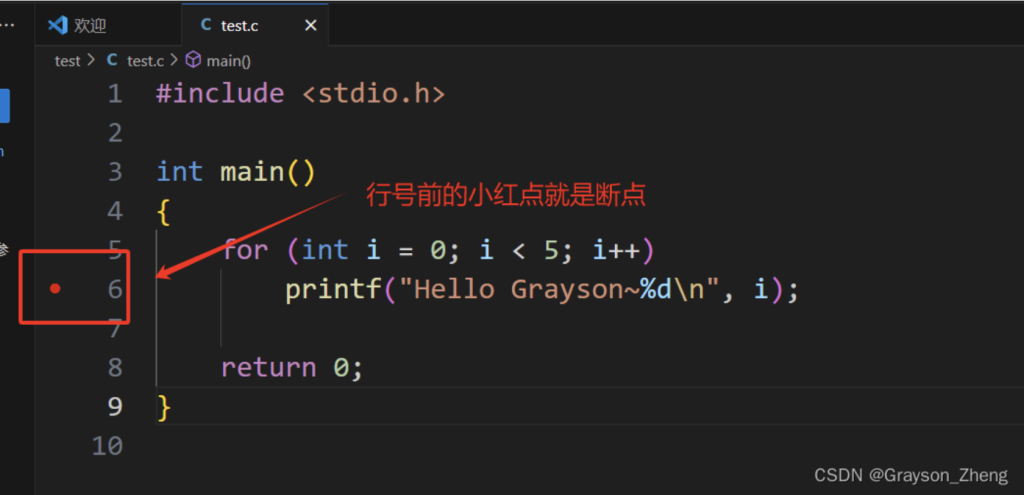1024x495 pixels.
Task: Close the test.c editor tab
Action: 311,25
